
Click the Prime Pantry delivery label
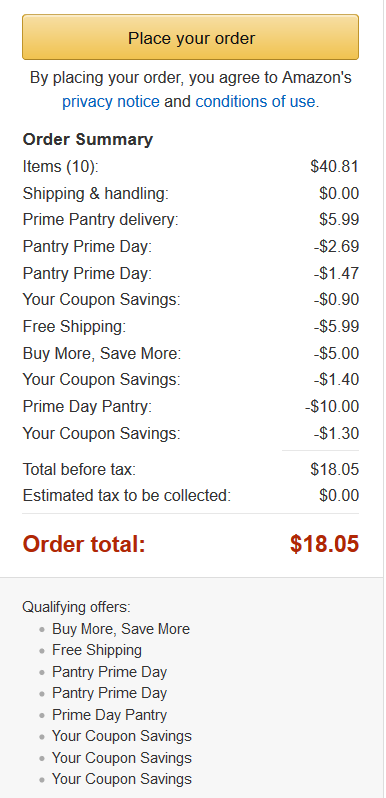pyautogui.click(x=101, y=220)
